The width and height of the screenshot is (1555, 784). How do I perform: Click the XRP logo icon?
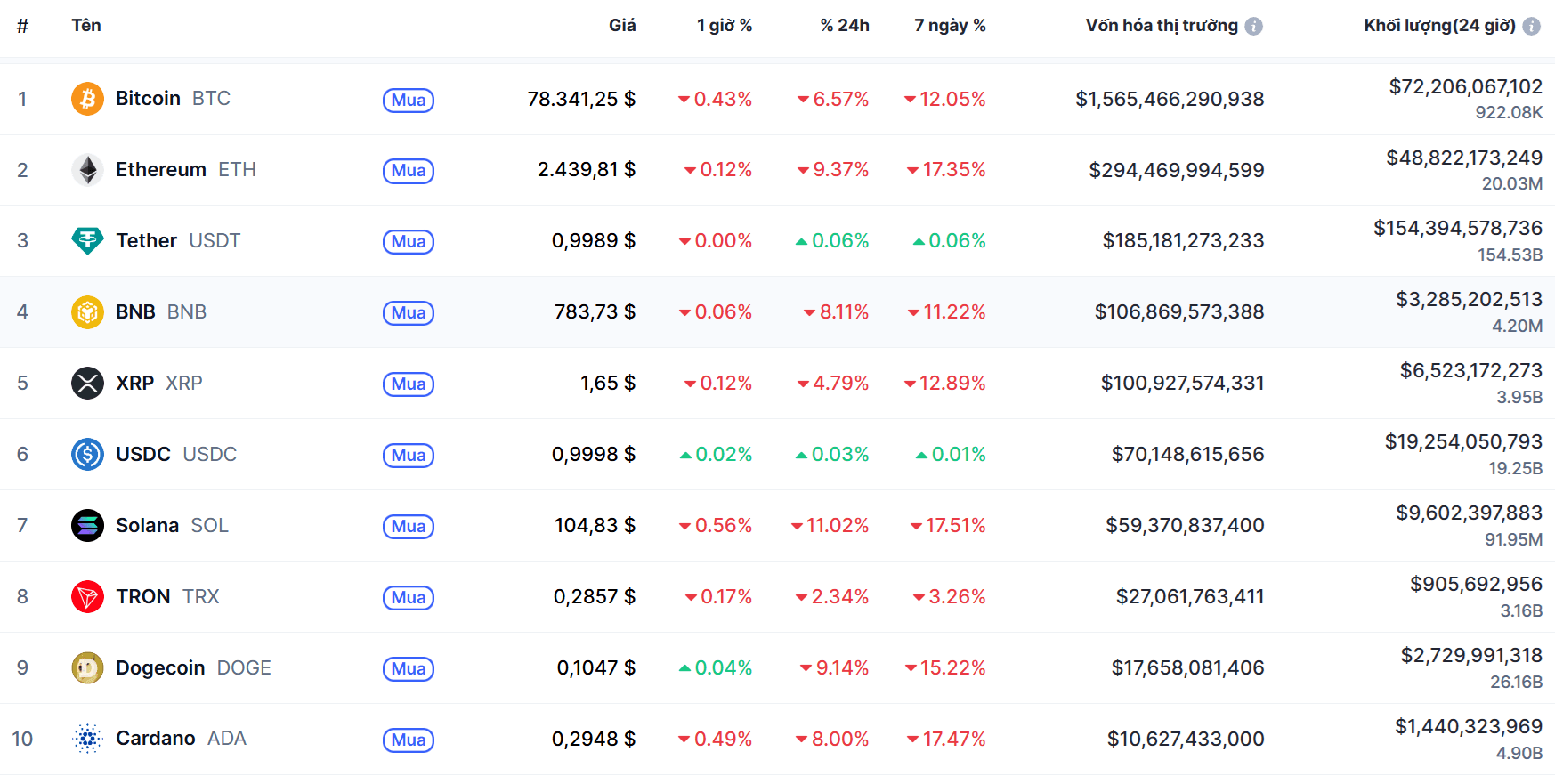pyautogui.click(x=87, y=384)
